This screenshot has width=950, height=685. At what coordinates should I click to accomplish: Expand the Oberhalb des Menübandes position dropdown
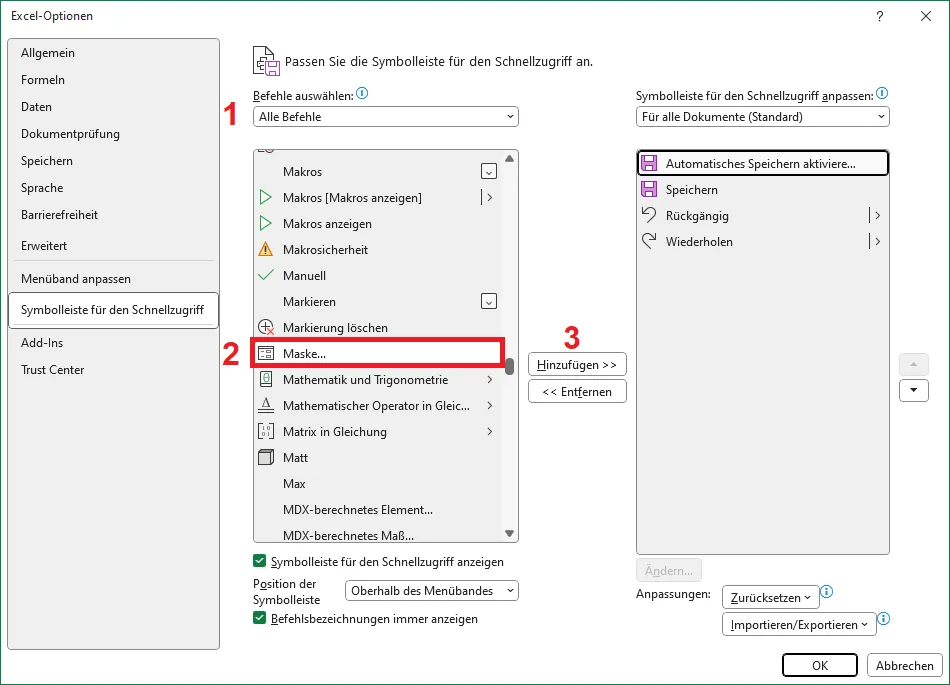[432, 591]
